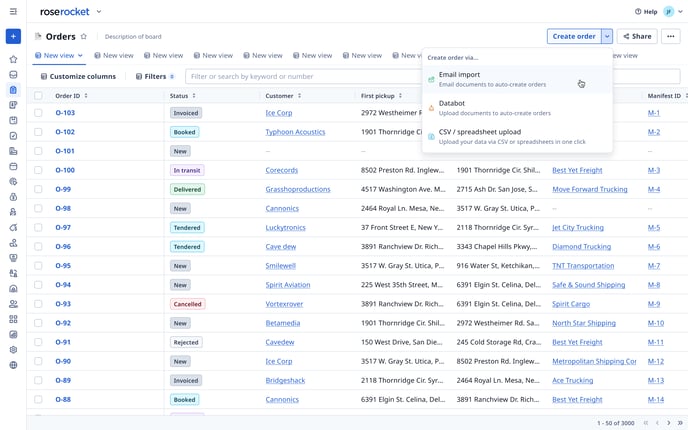Sort by the First pickup column arrows
688x430 pixels.
pyautogui.click(x=400, y=96)
